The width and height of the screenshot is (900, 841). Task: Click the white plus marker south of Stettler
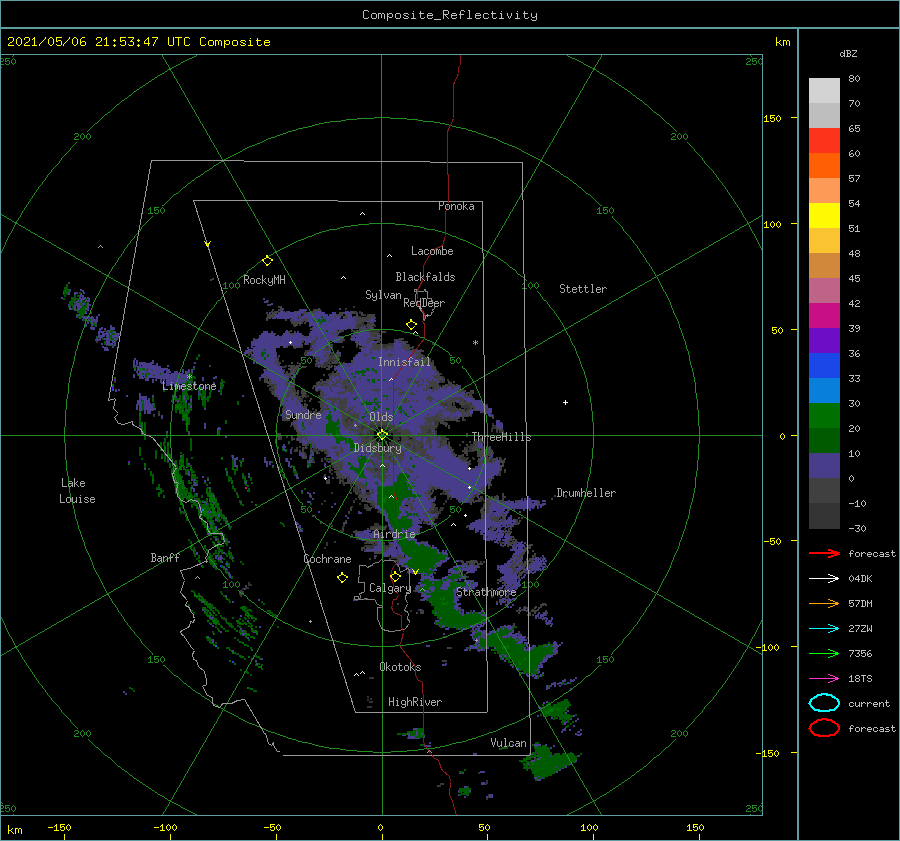(x=565, y=402)
